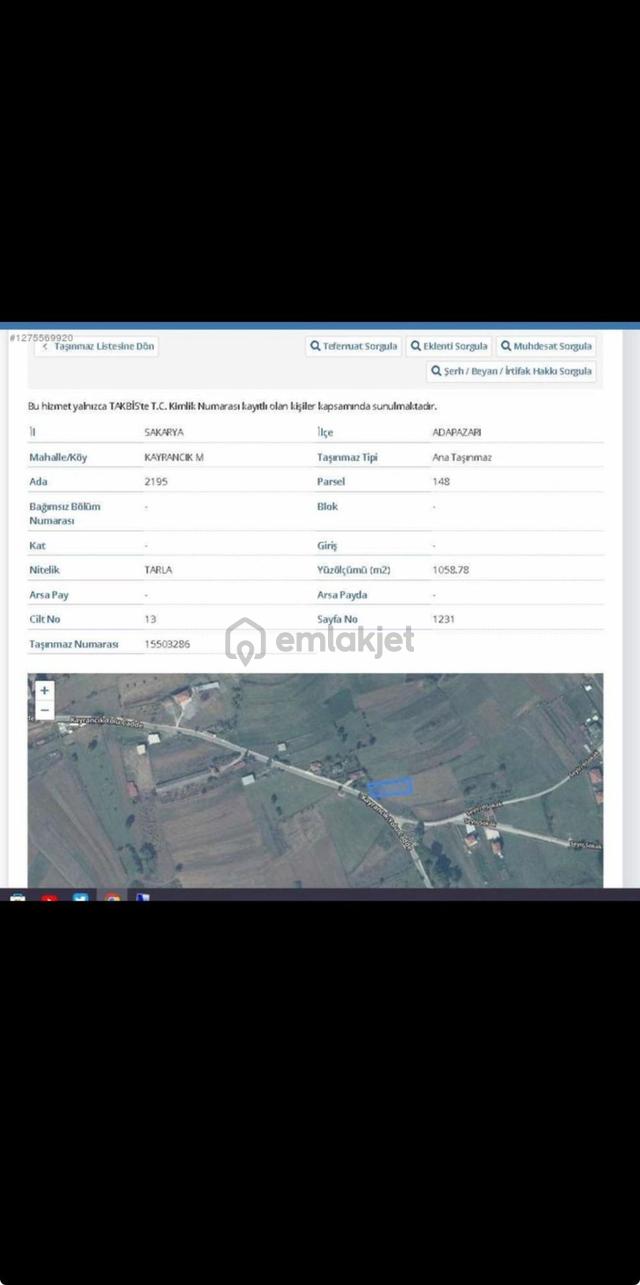Select the neighborhood value KAYRANCIK M

pos(174,457)
